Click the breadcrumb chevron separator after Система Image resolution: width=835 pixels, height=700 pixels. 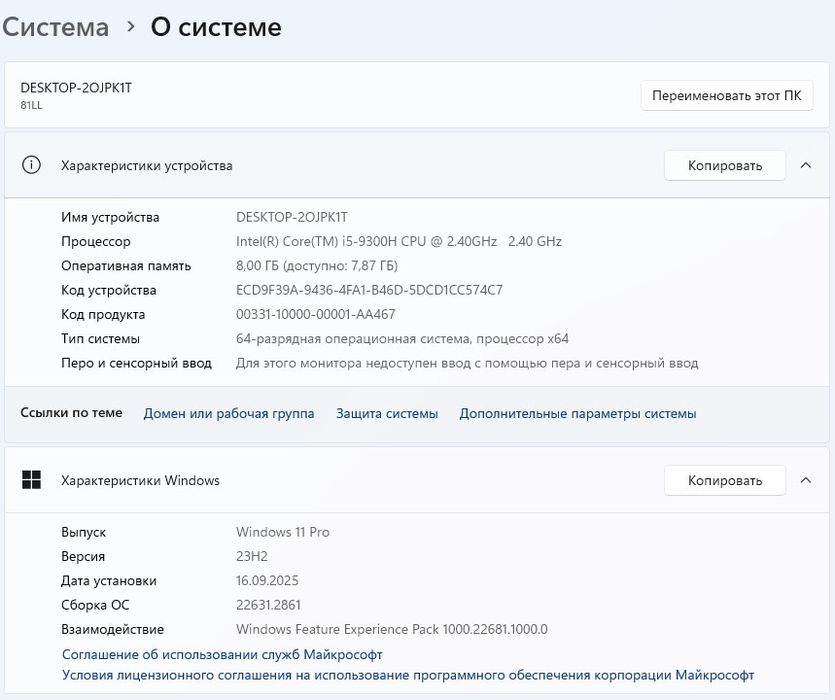[130, 27]
